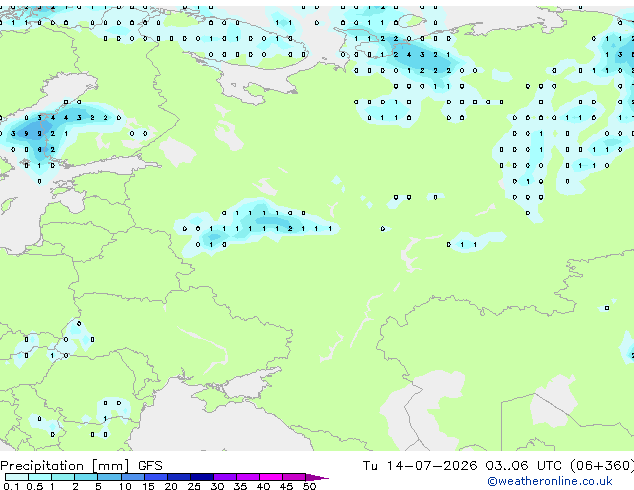Screen dimensions: 634x490
Task: Click the date text 'Tu 14-07-2026'
Action: 420,466
